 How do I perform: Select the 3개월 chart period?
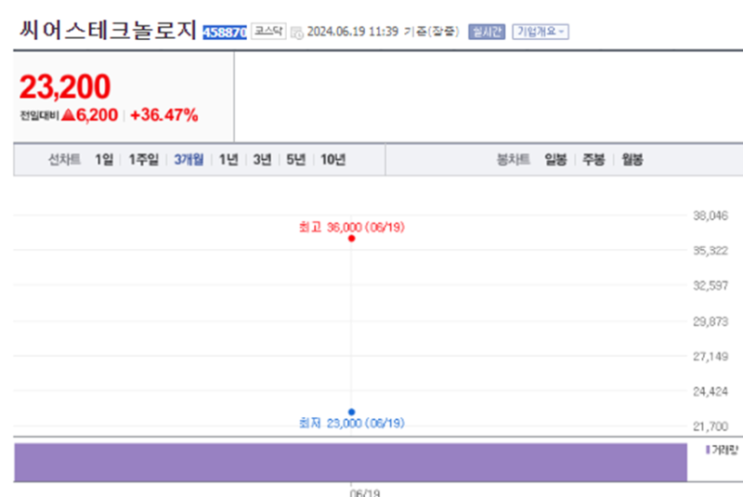189,160
